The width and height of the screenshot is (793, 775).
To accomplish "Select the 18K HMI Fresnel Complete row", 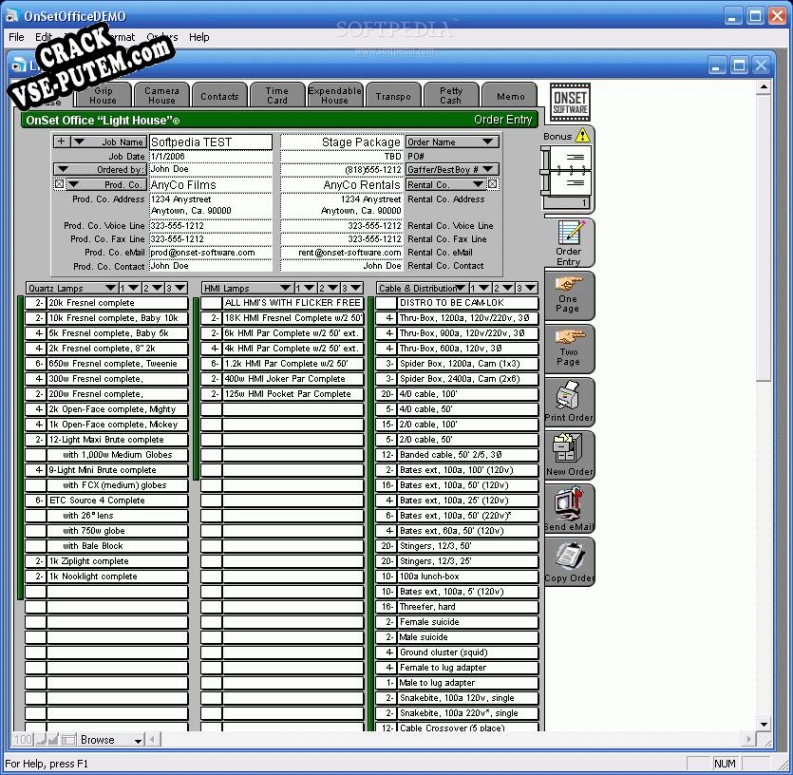I will pyautogui.click(x=282, y=318).
